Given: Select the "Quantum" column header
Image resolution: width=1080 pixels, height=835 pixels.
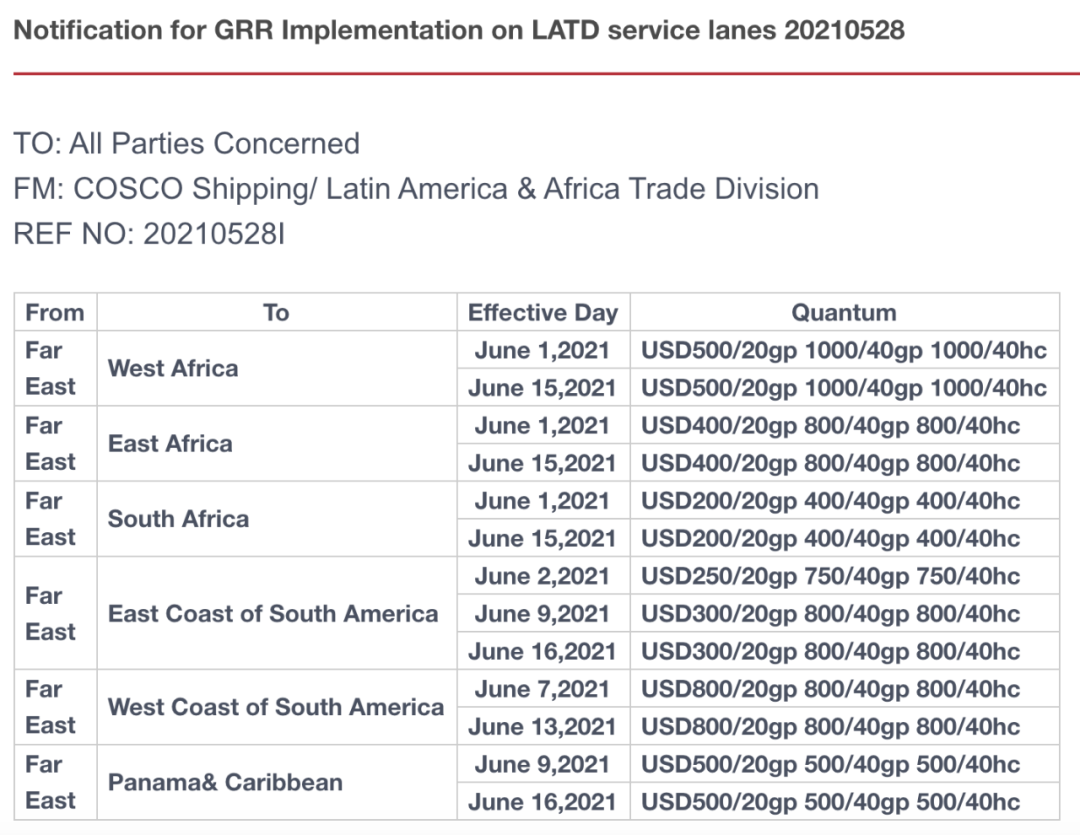Looking at the screenshot, I should (844, 313).
